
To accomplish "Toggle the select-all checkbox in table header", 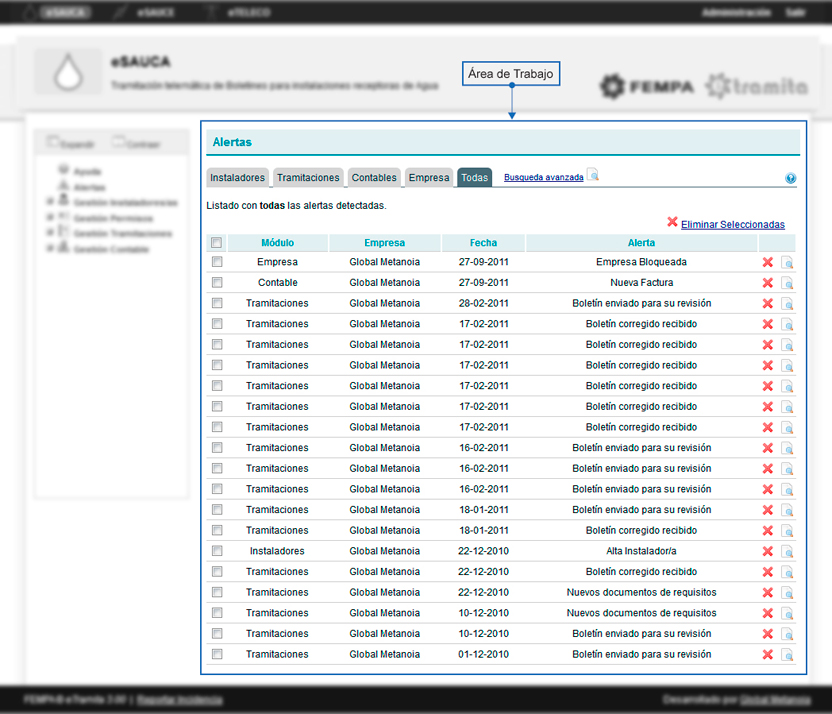I will pos(216,242).
